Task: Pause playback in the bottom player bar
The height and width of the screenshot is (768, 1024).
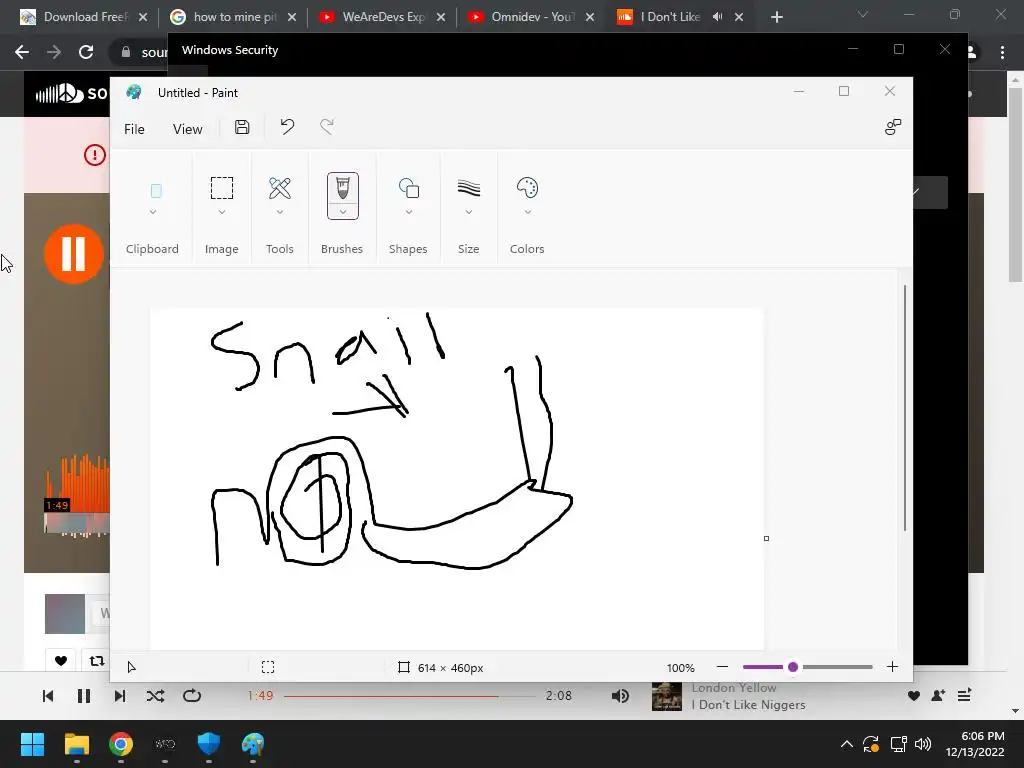Action: (84, 696)
